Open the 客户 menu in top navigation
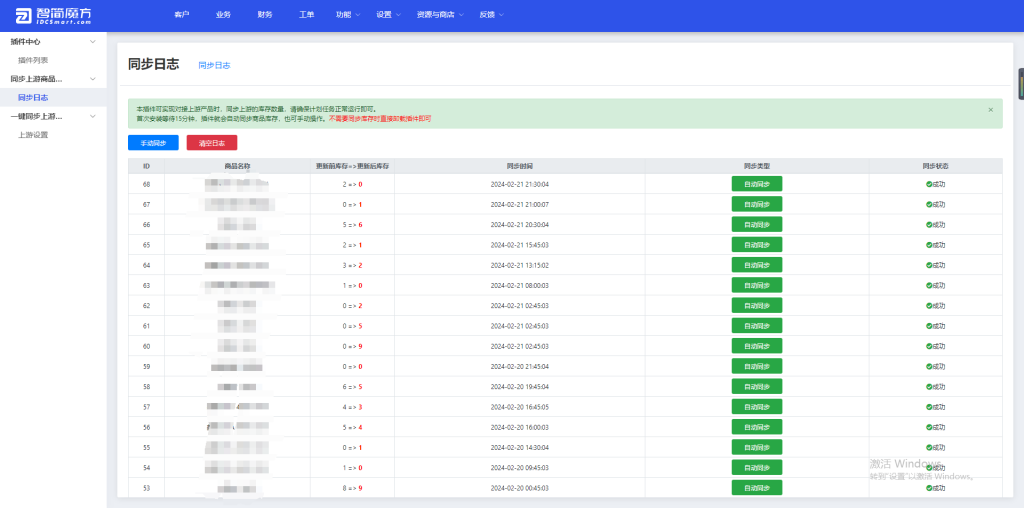 tap(182, 15)
